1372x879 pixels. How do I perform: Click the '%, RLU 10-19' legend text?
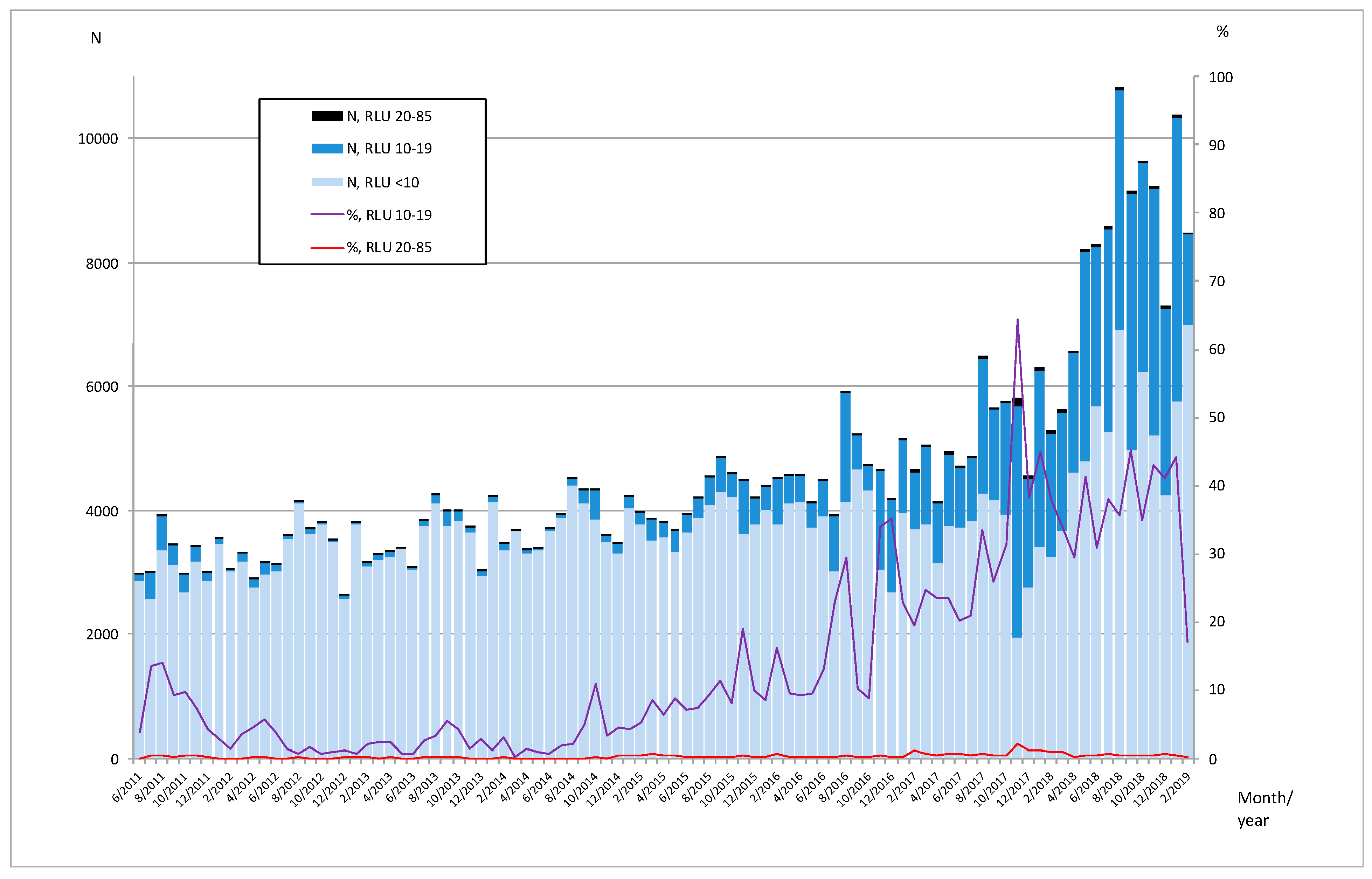389,215
